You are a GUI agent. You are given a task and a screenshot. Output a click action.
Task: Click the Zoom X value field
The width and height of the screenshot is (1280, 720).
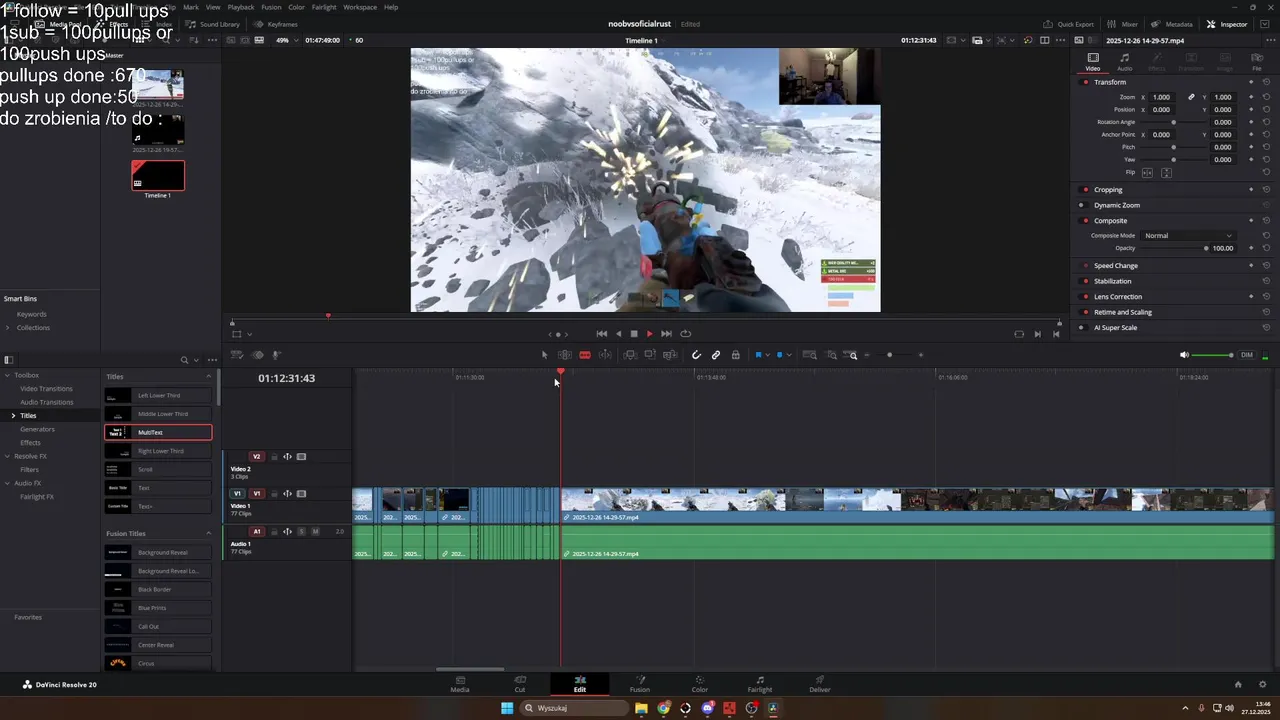(x=1162, y=97)
